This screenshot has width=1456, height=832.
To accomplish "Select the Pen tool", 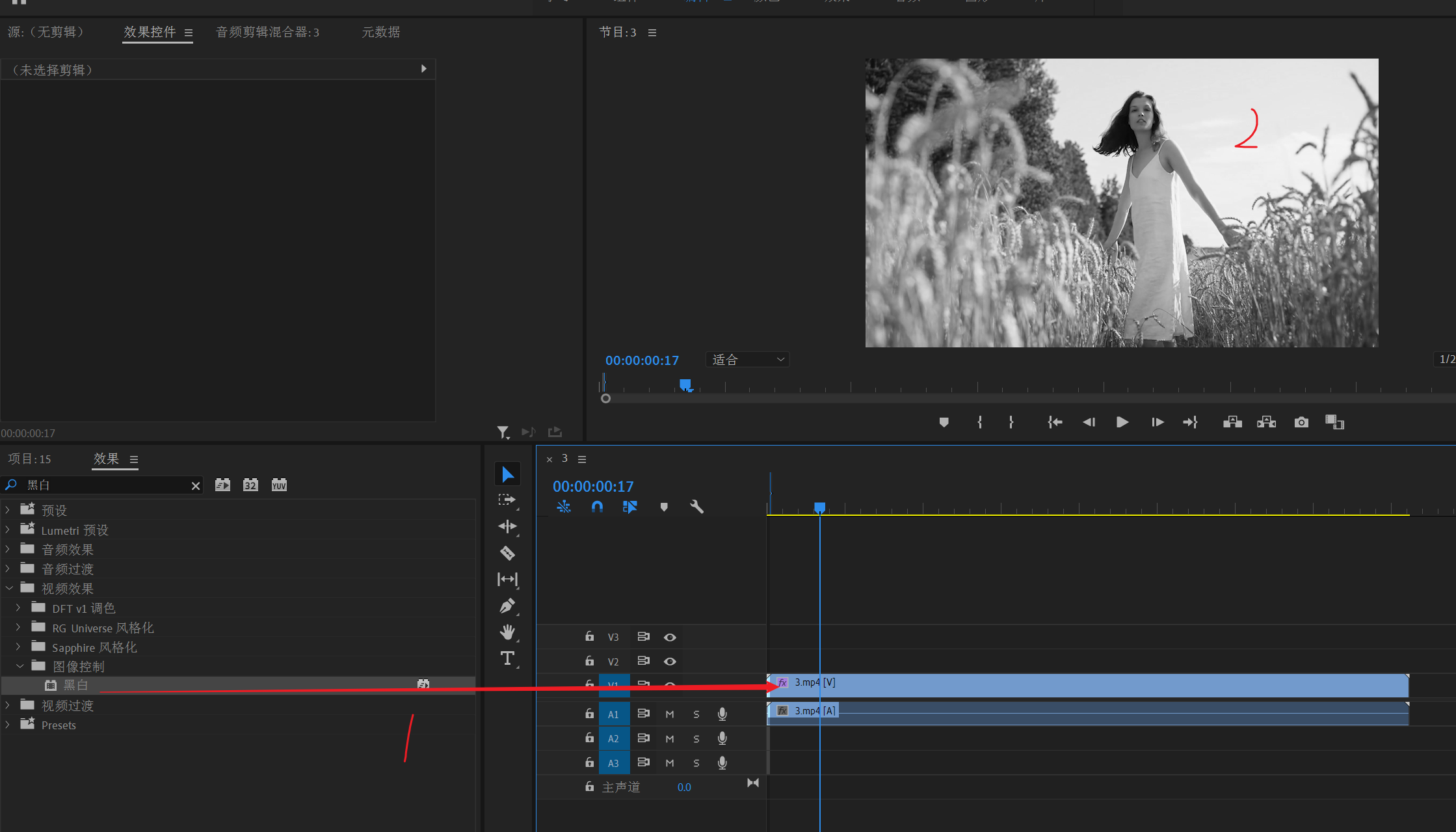I will (x=507, y=606).
